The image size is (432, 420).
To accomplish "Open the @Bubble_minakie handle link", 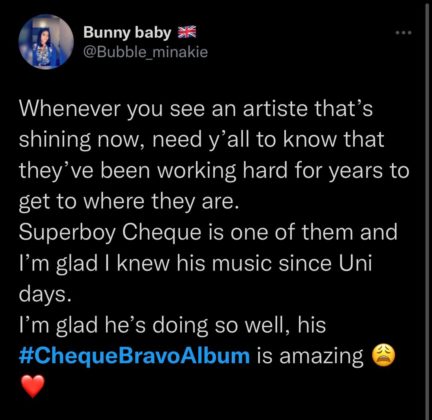I will pos(145,52).
